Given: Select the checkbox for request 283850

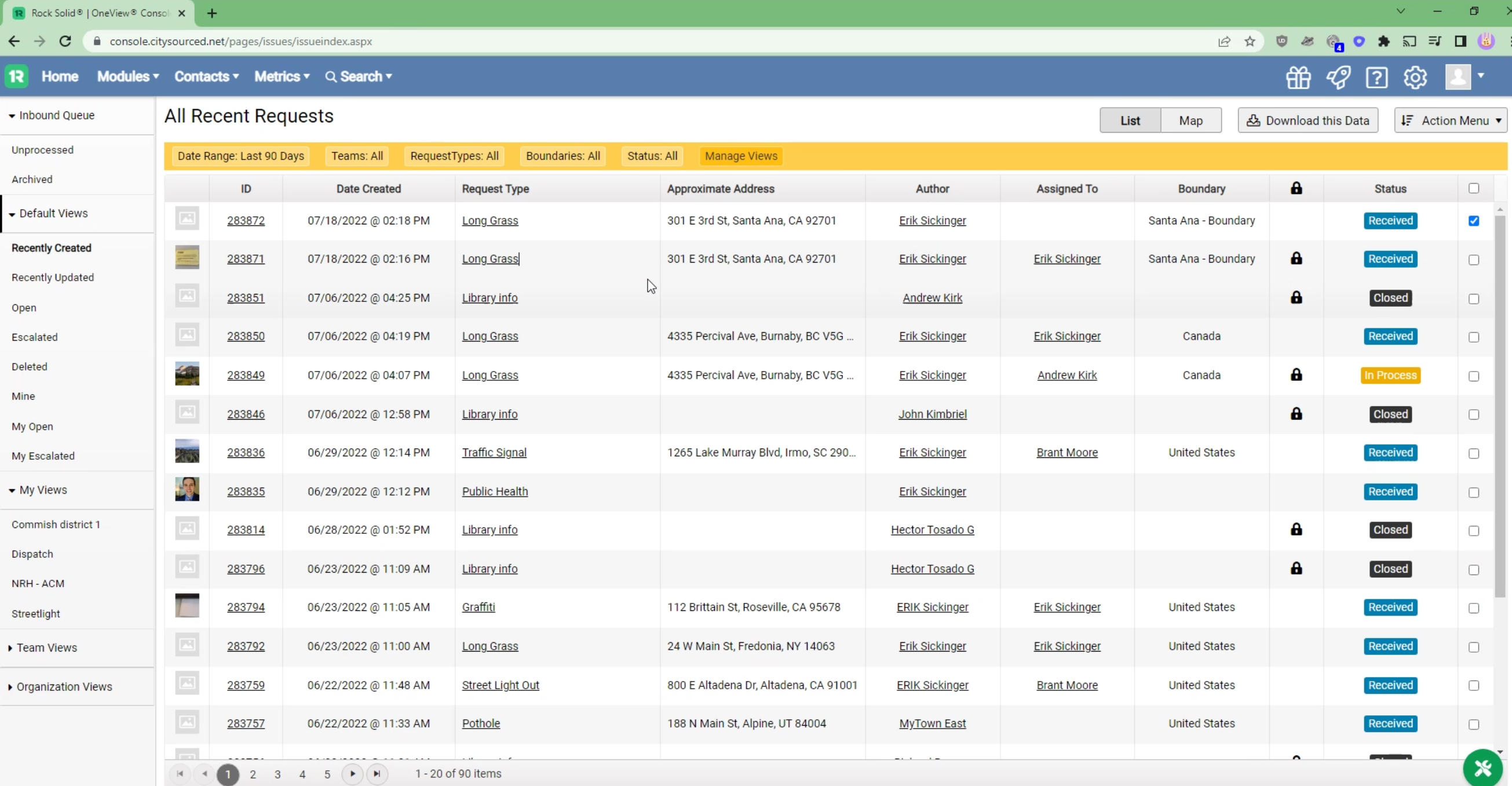Looking at the screenshot, I should (x=1474, y=337).
